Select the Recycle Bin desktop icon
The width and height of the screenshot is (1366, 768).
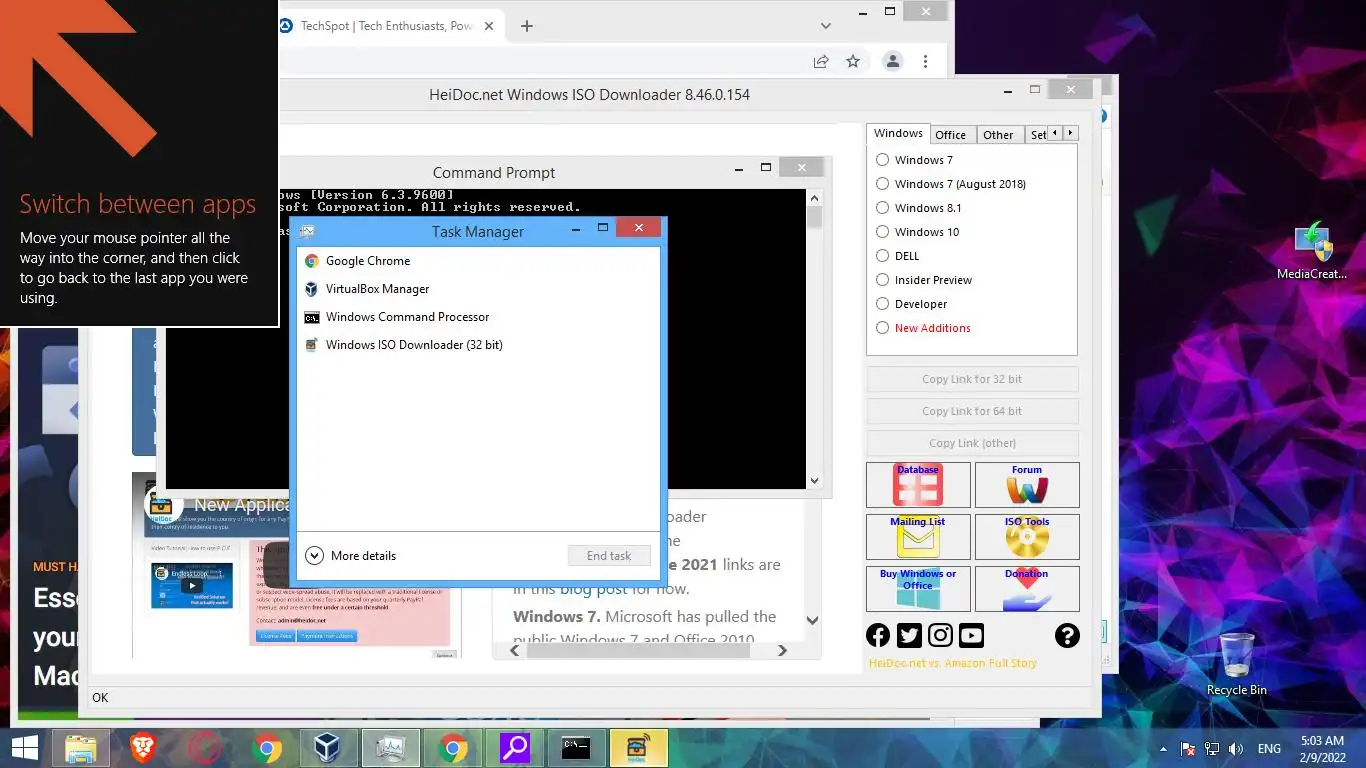pos(1237,664)
